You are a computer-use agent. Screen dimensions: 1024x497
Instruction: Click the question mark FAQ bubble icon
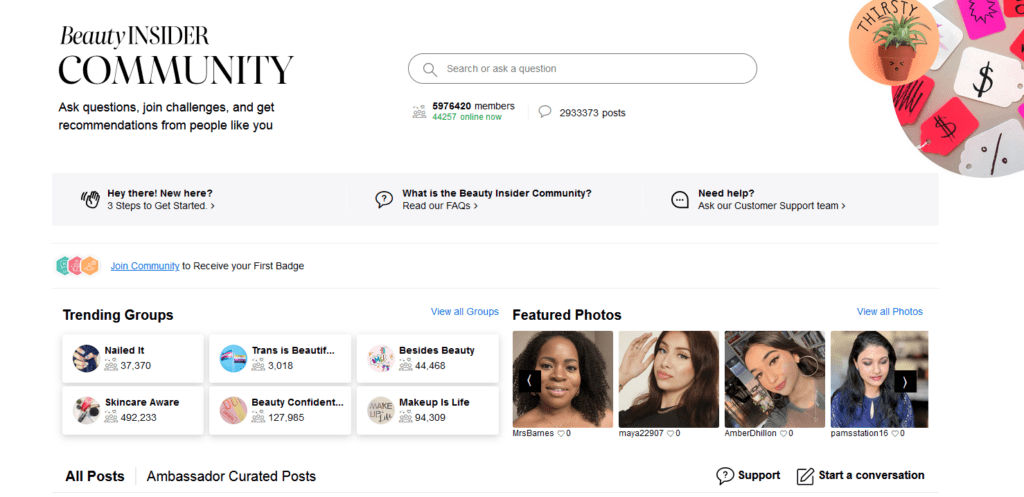(384, 199)
